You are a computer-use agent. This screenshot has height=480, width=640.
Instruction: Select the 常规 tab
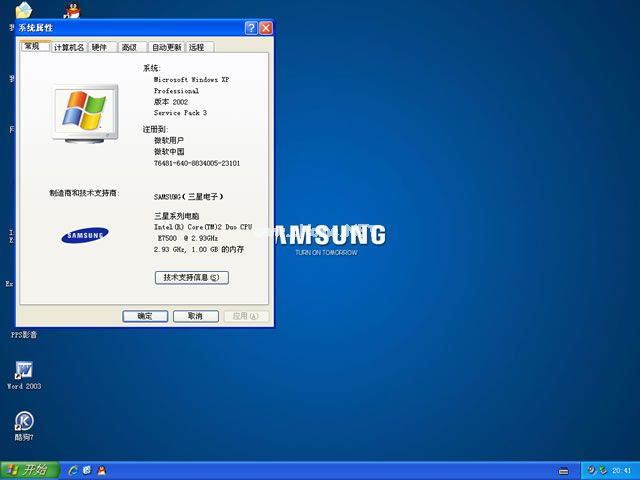(31, 46)
